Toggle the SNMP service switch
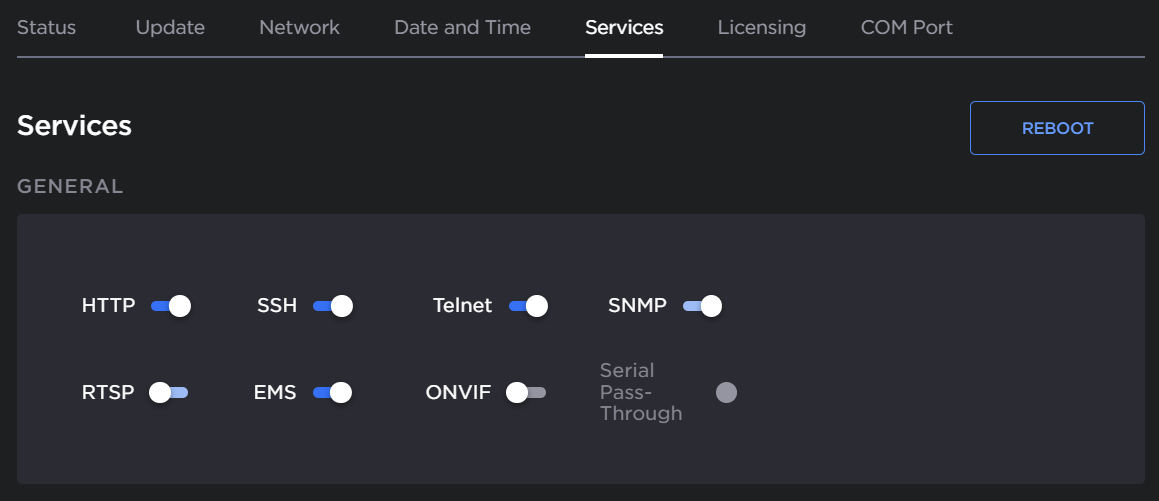1159x501 pixels. tap(702, 306)
